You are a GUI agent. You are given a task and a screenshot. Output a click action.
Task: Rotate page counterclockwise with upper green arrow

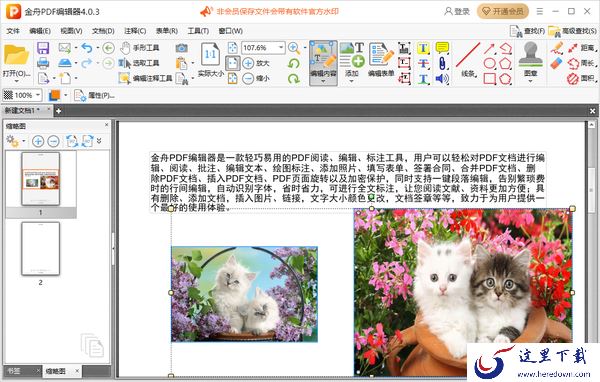click(x=294, y=64)
